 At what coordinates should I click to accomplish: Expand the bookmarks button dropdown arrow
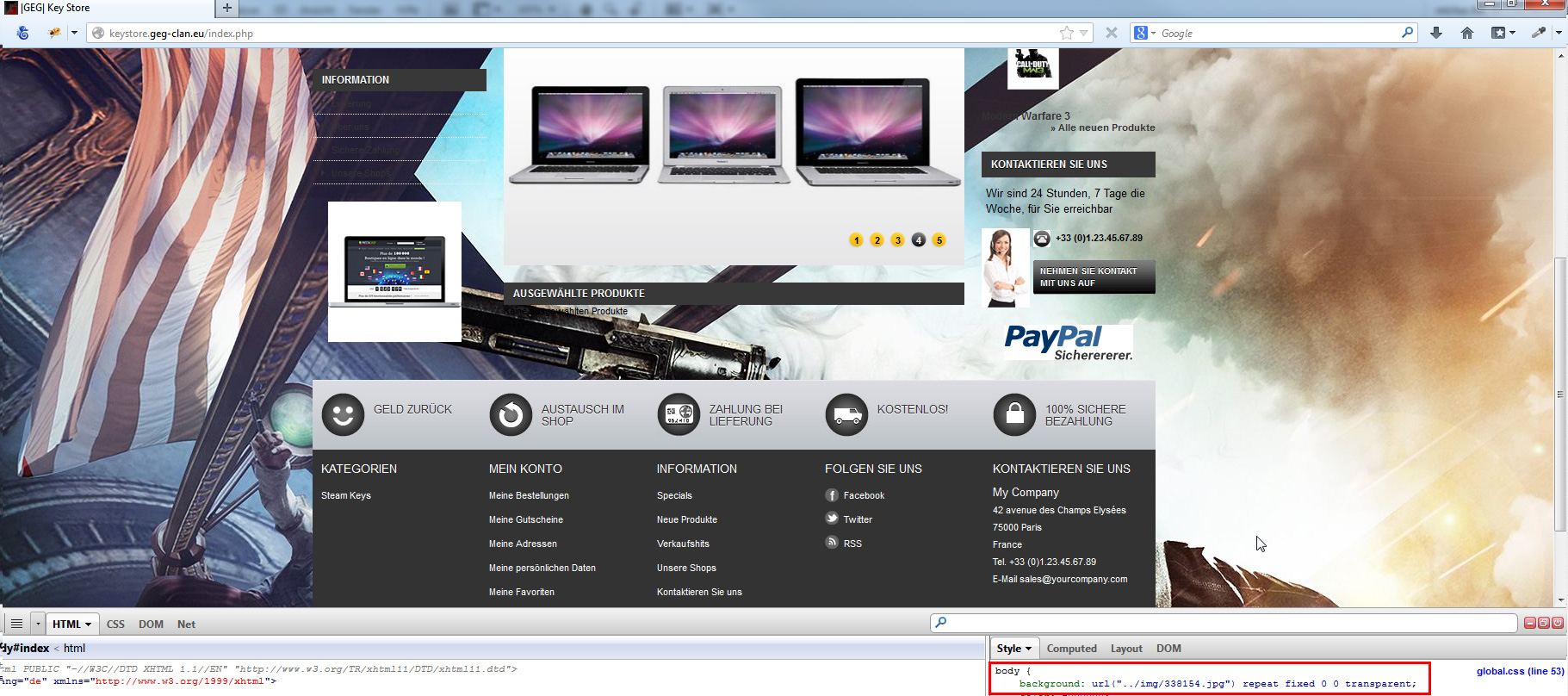point(1512,33)
